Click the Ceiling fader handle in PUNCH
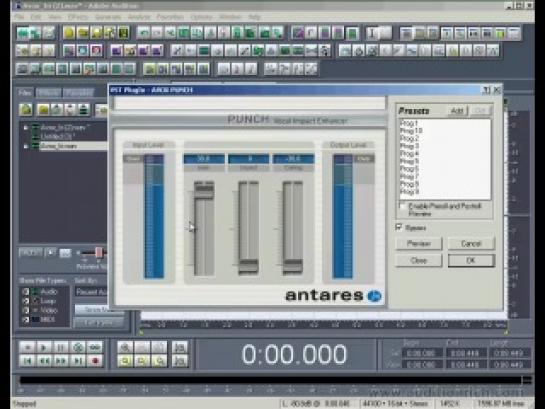 tap(293, 267)
